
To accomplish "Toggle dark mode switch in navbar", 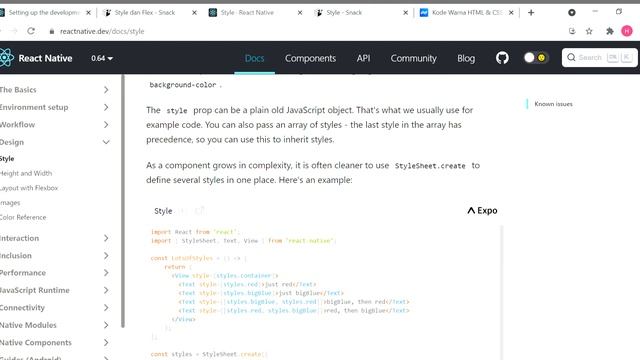I will coord(535,58).
